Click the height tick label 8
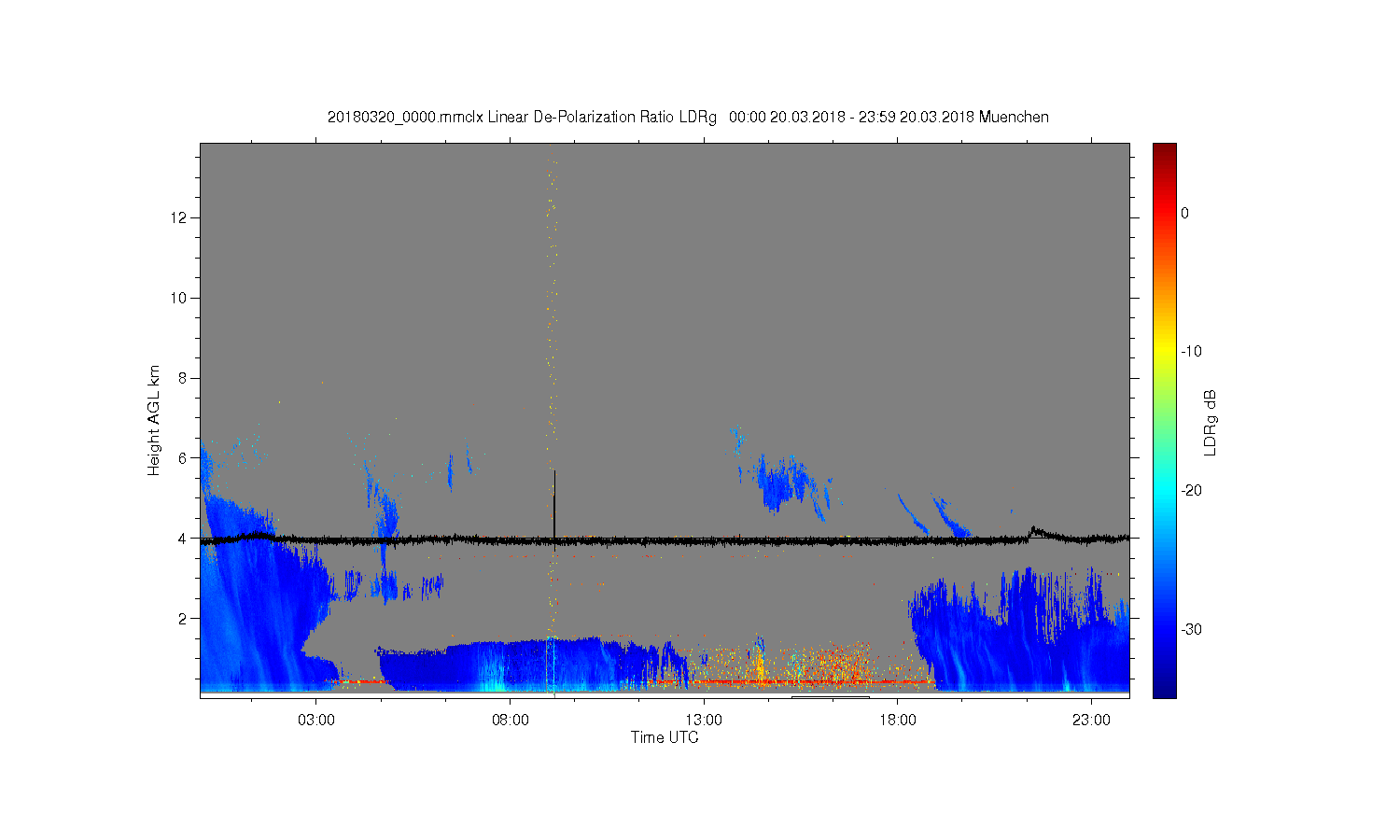The height and width of the screenshot is (840, 1400). (x=183, y=378)
